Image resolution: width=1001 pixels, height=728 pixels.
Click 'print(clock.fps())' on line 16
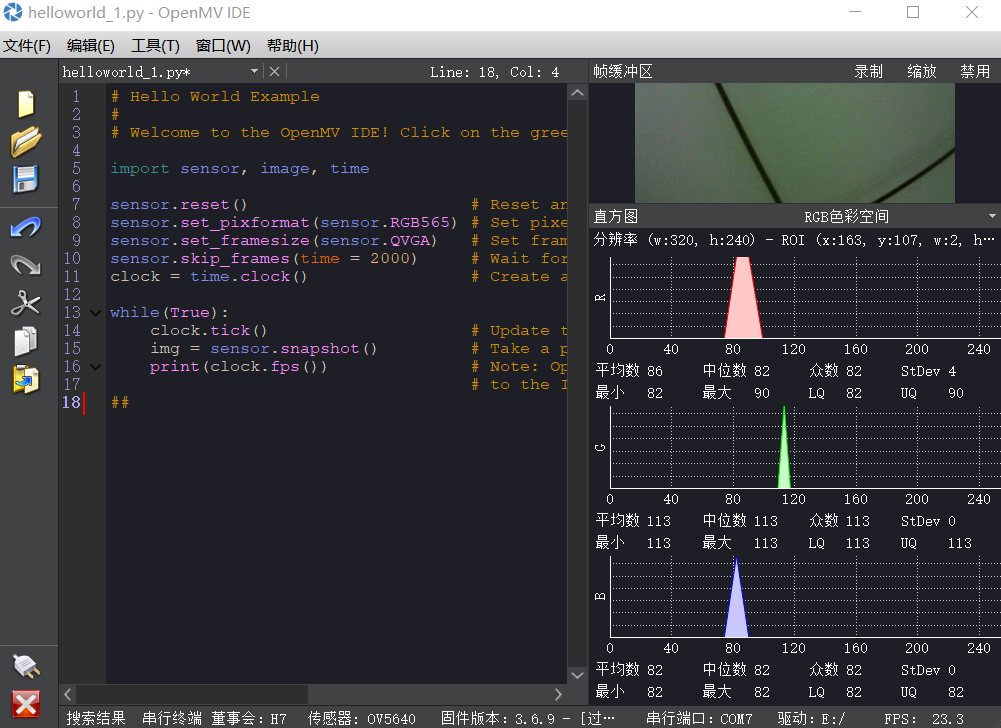[238, 367]
